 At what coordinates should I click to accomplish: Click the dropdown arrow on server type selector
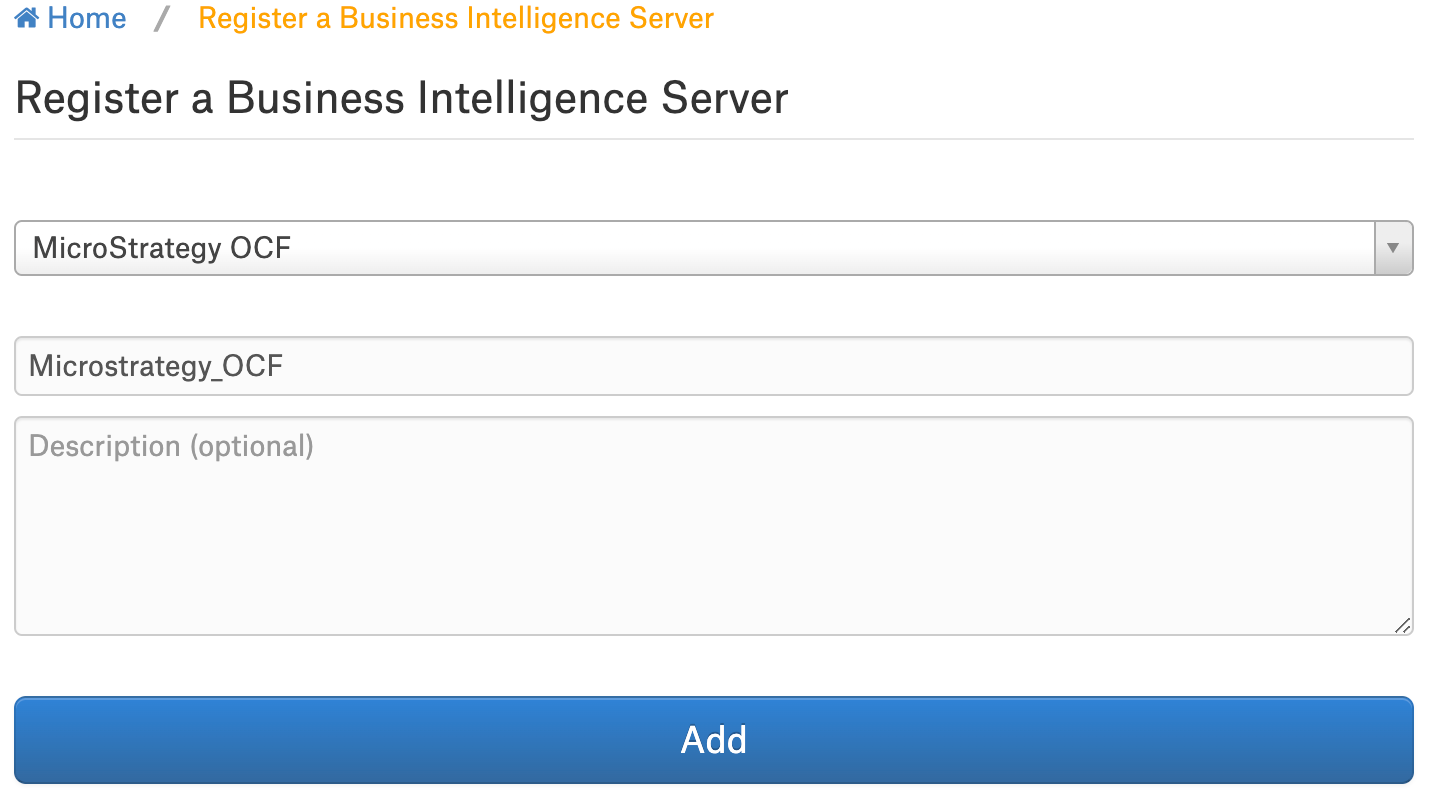[x=1394, y=248]
